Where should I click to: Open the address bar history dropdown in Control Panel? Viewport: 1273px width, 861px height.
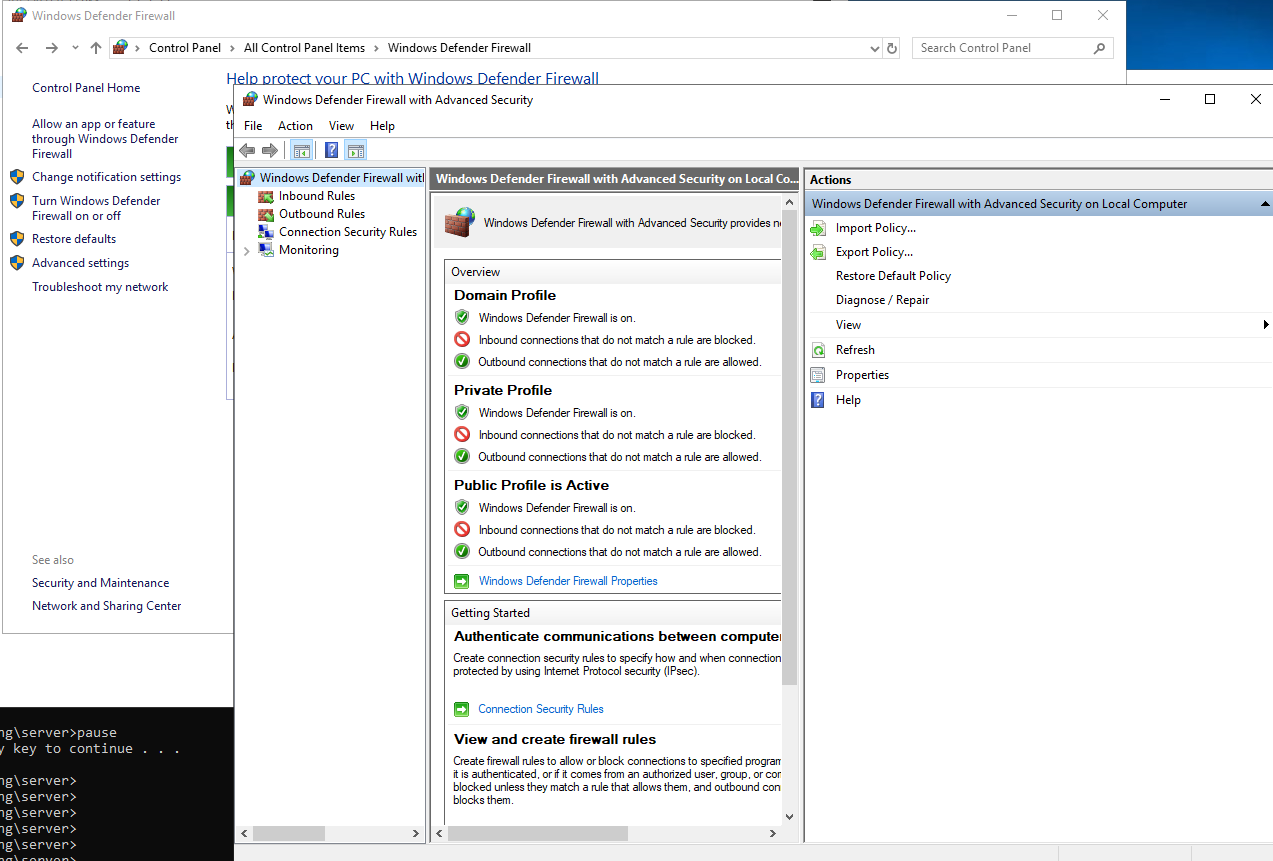875,48
